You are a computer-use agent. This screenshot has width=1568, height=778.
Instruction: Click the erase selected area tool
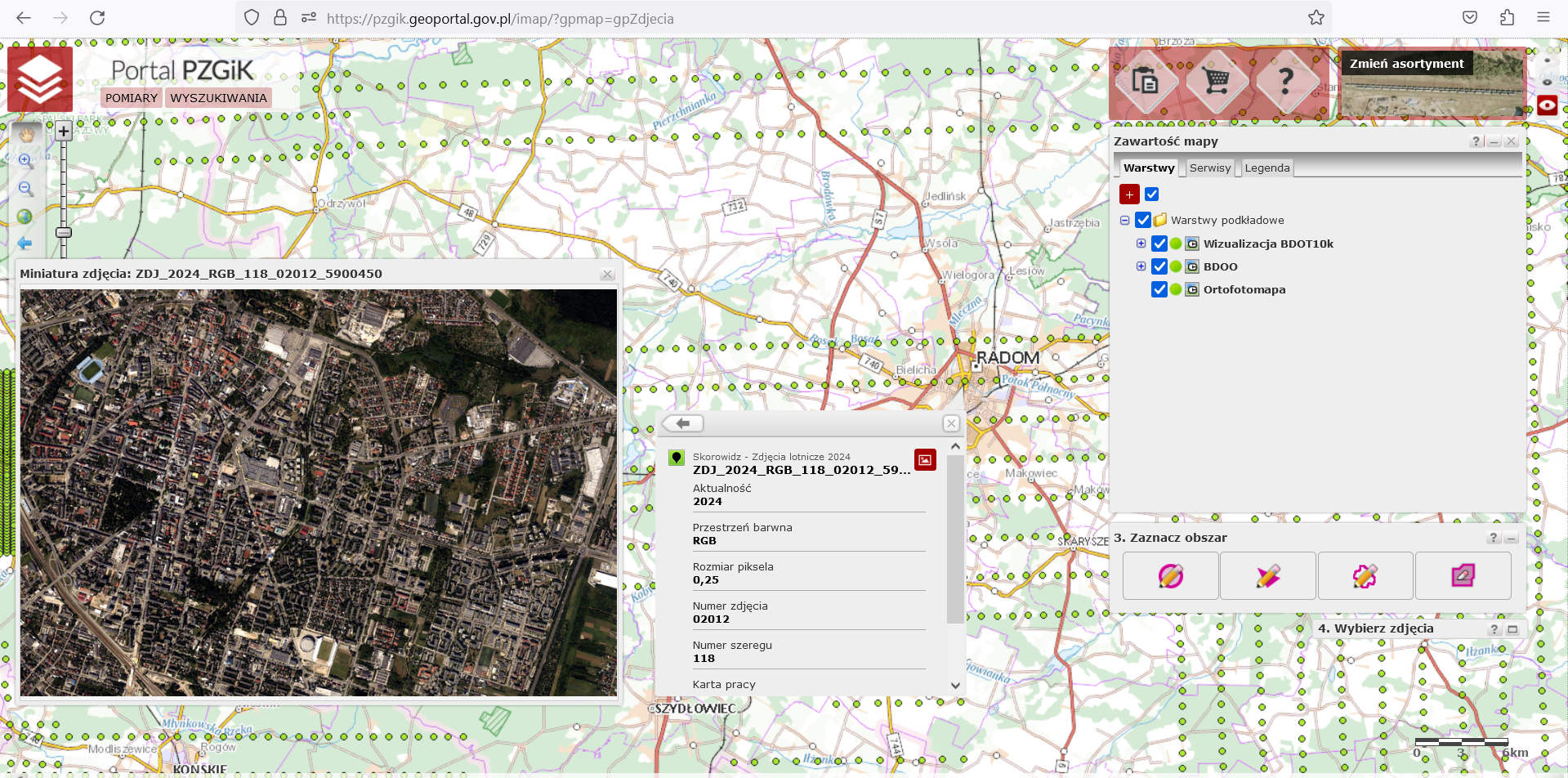click(x=1463, y=576)
